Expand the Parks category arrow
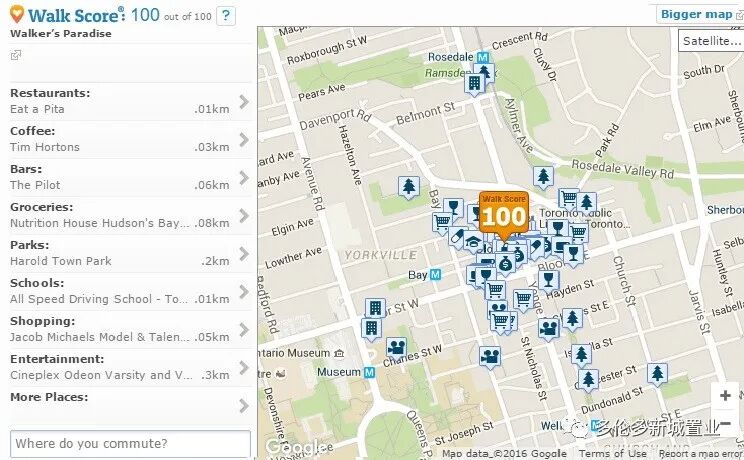This screenshot has height=460, width=744. [244, 253]
